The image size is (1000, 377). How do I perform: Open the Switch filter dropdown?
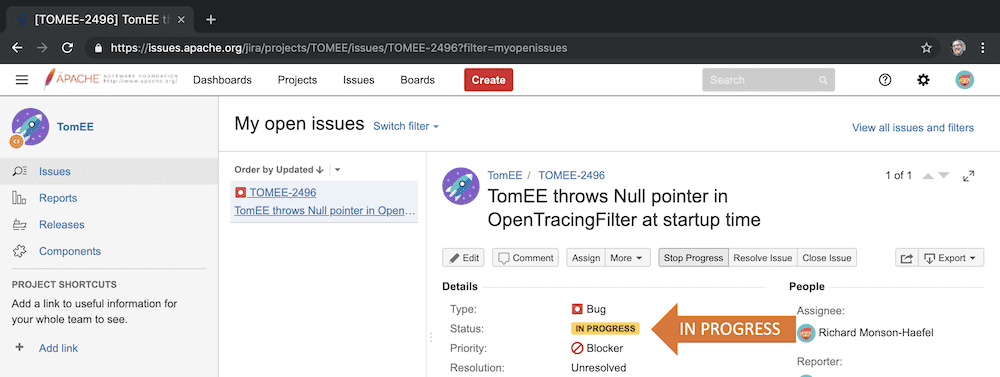coord(406,126)
